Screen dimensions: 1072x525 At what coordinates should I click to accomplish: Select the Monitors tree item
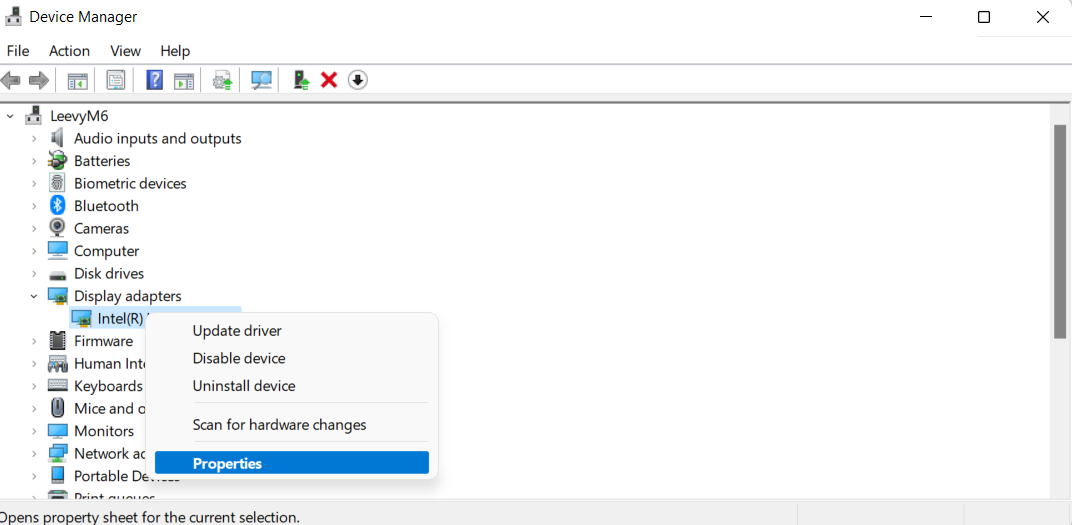point(104,431)
